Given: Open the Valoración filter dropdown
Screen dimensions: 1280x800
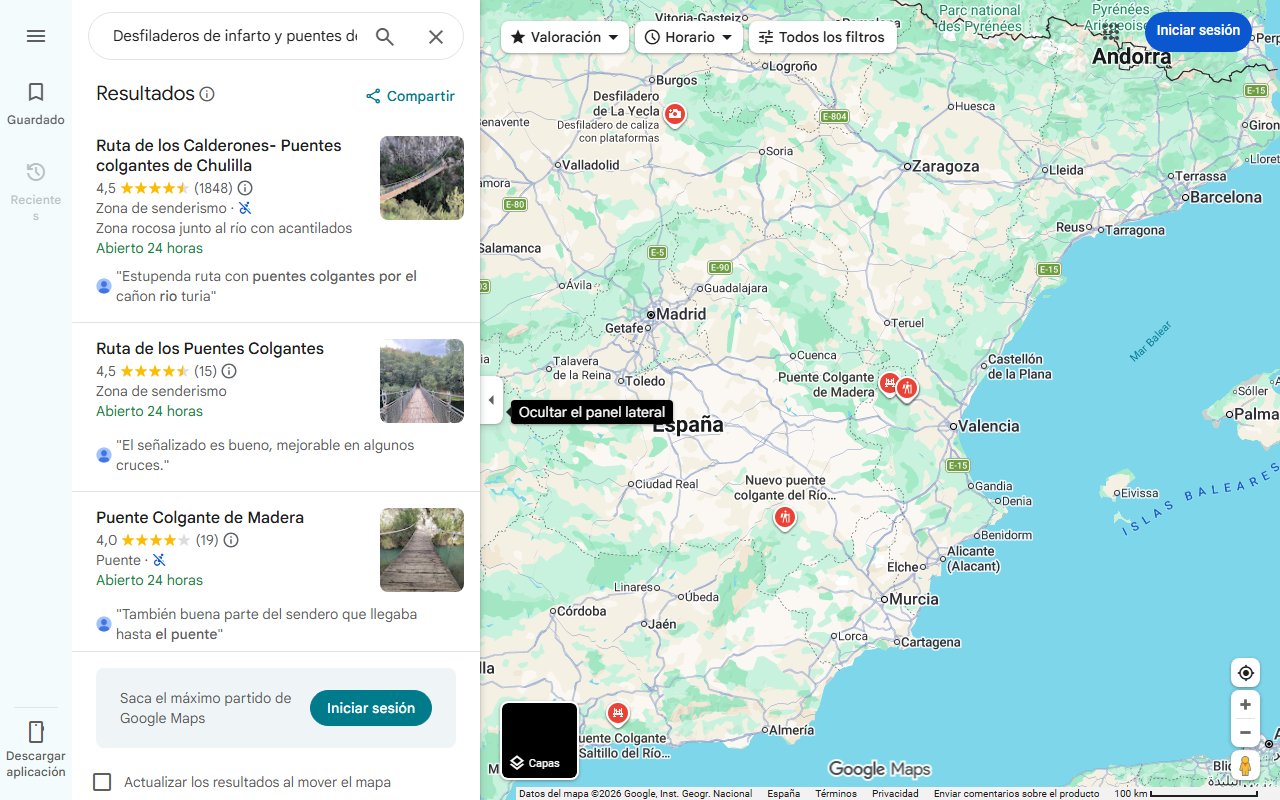Looking at the screenshot, I should [x=563, y=36].
